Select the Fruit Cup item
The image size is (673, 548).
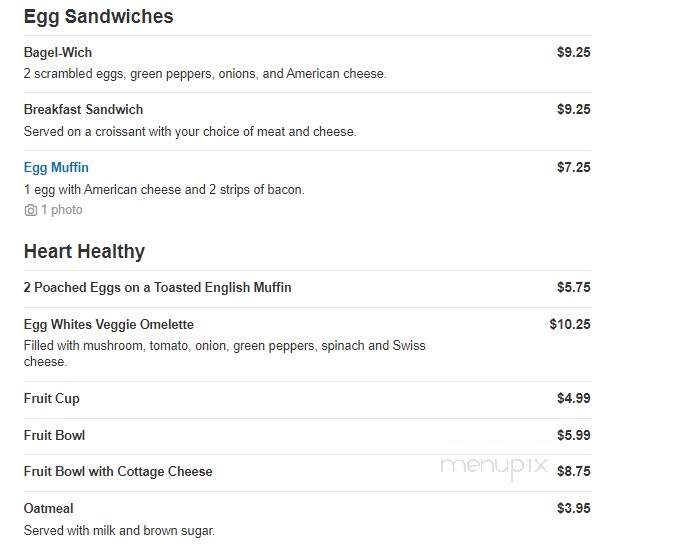pyautogui.click(x=52, y=399)
